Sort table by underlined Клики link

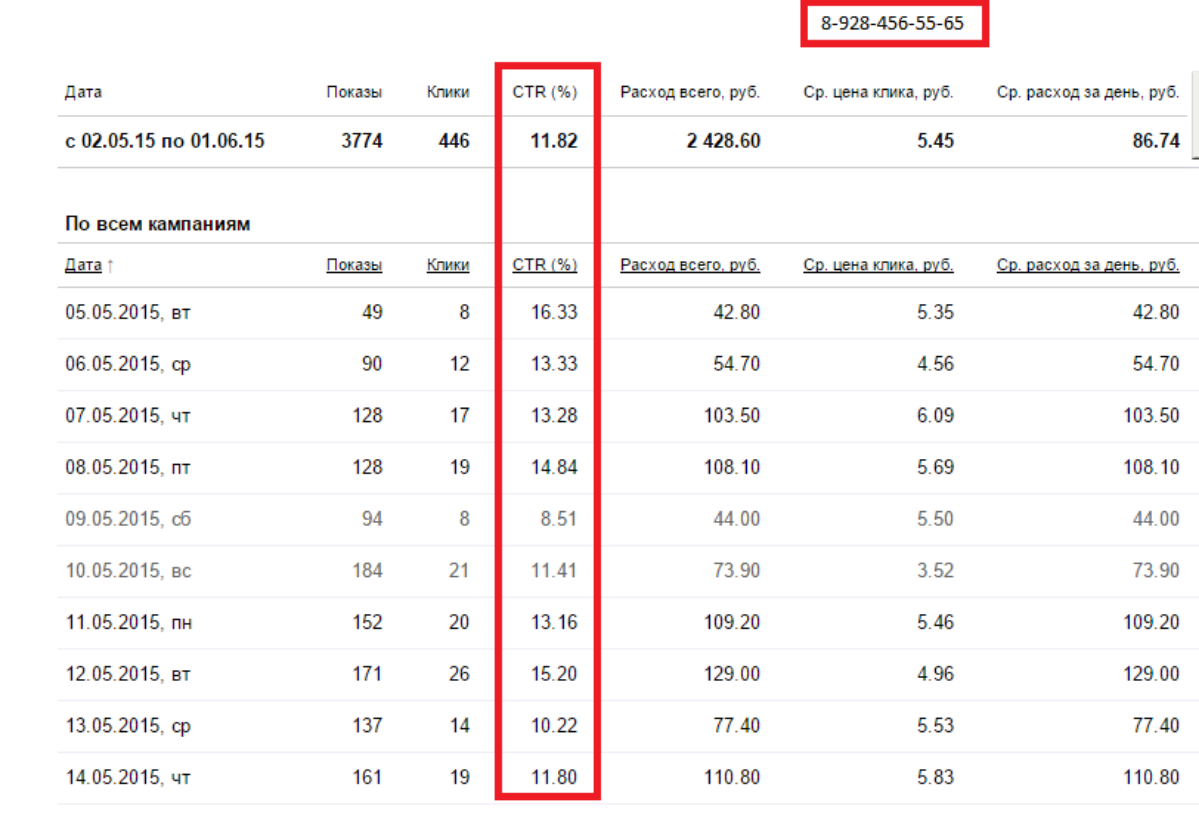(448, 265)
